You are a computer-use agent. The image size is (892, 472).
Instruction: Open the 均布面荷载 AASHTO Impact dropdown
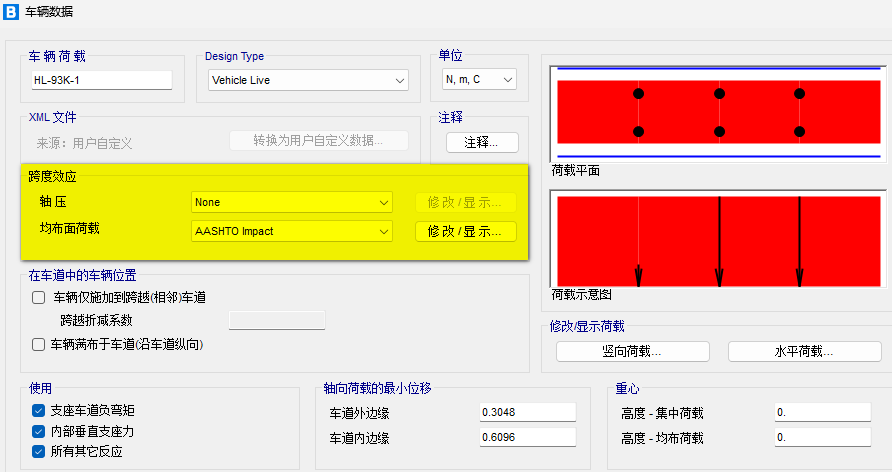[292, 231]
